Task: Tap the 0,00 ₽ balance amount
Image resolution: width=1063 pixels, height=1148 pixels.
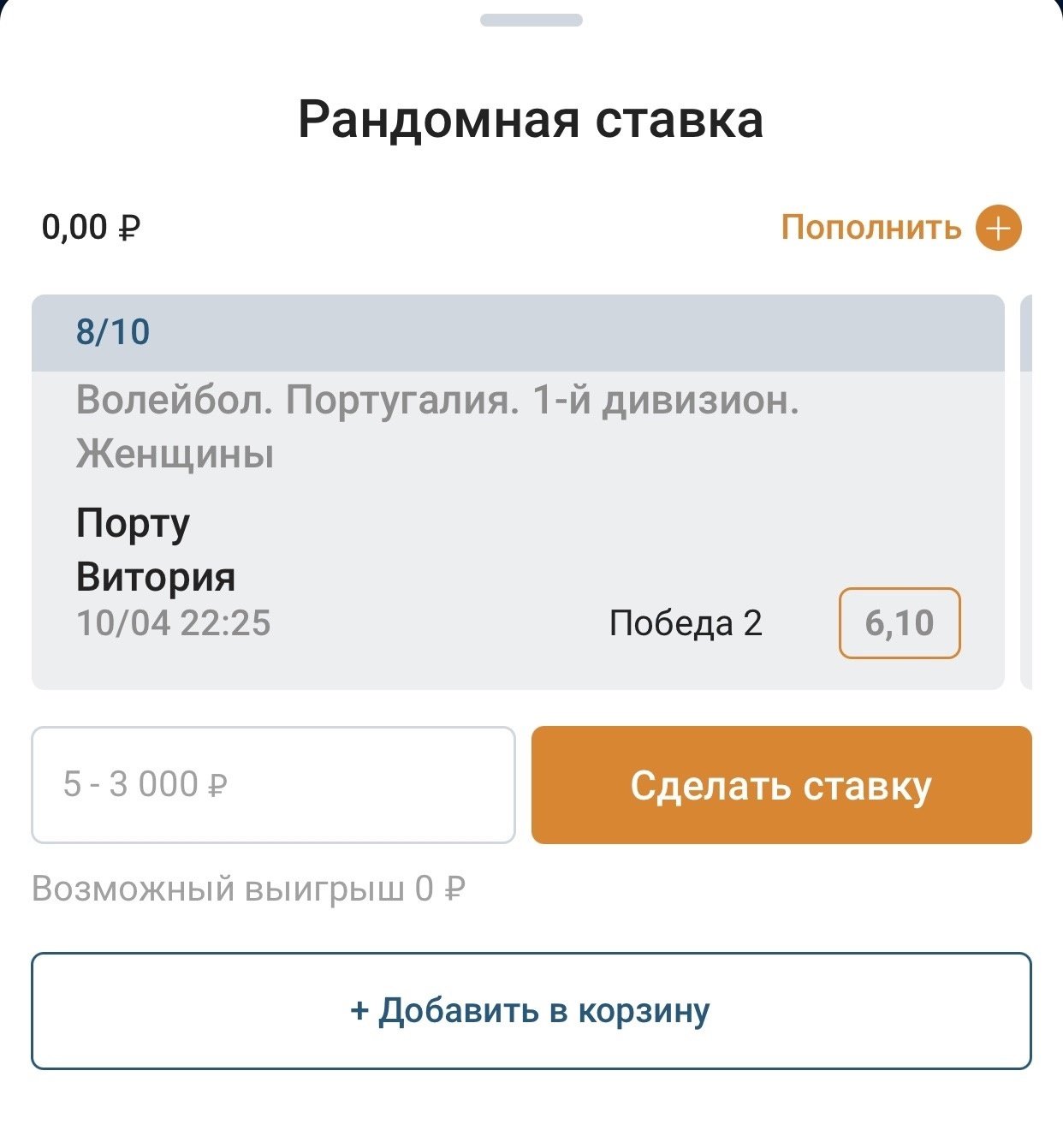Action: (x=91, y=229)
